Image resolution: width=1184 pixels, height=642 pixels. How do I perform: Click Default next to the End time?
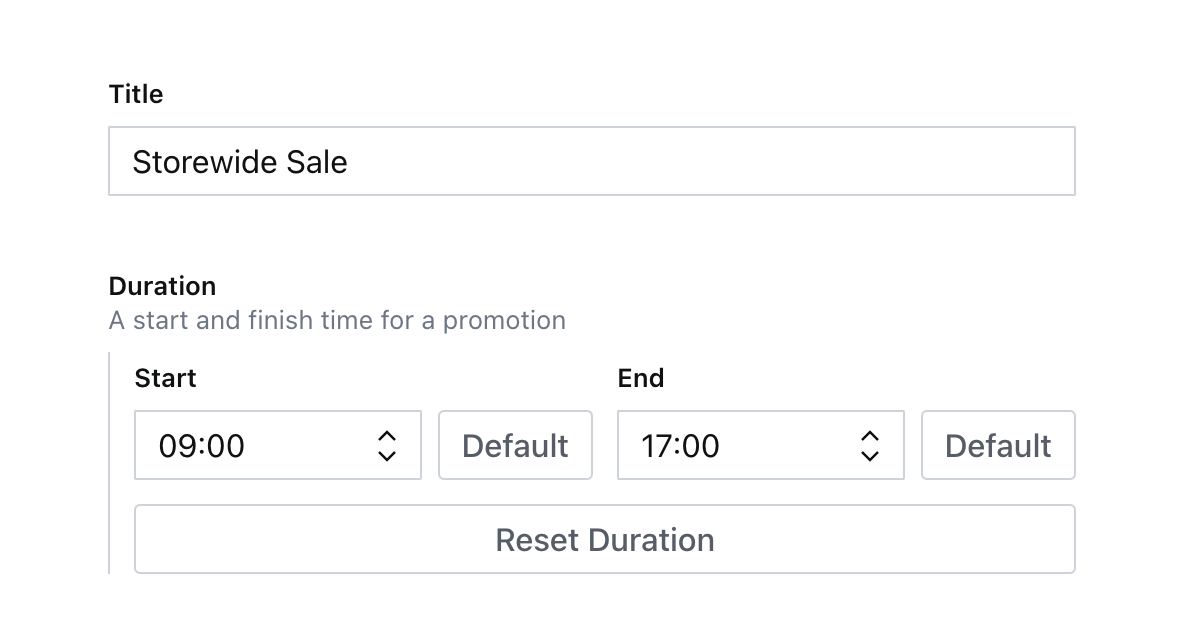(998, 445)
